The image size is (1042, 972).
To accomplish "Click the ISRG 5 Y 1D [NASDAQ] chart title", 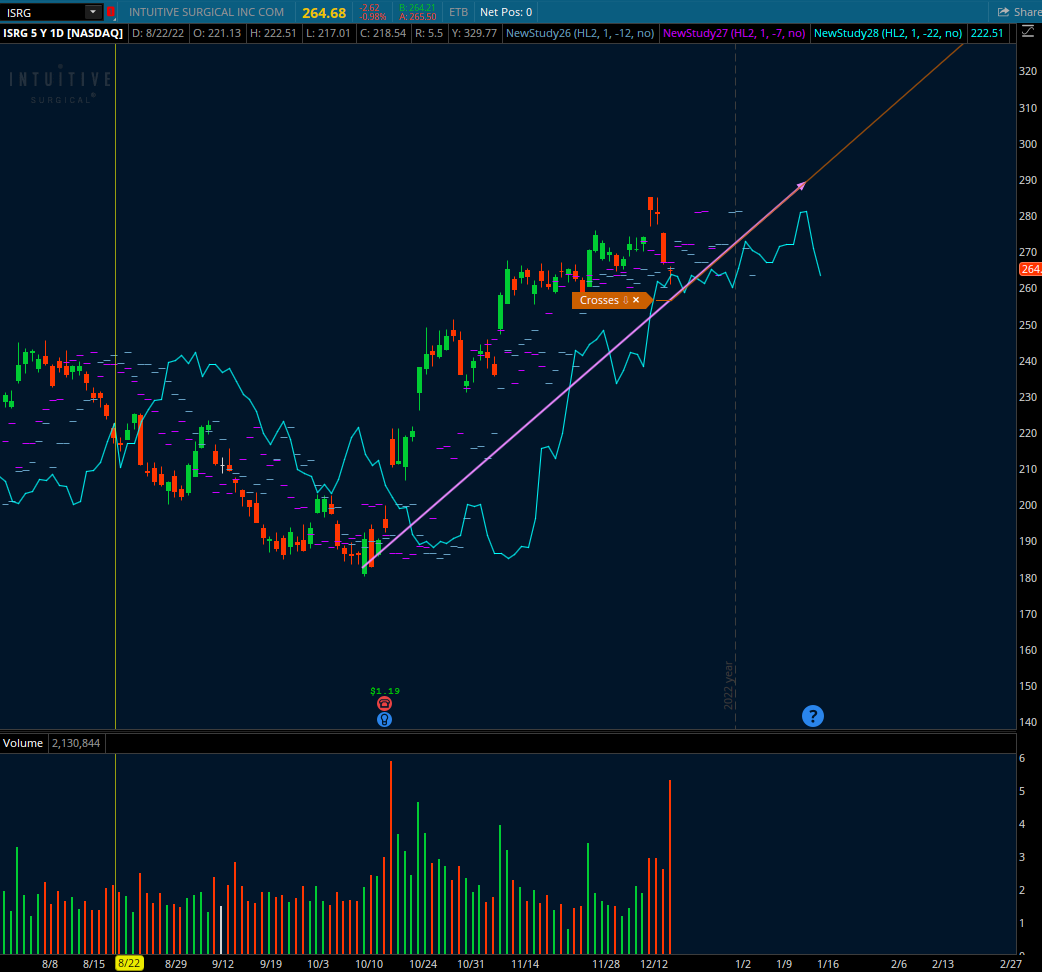I will [x=63, y=33].
